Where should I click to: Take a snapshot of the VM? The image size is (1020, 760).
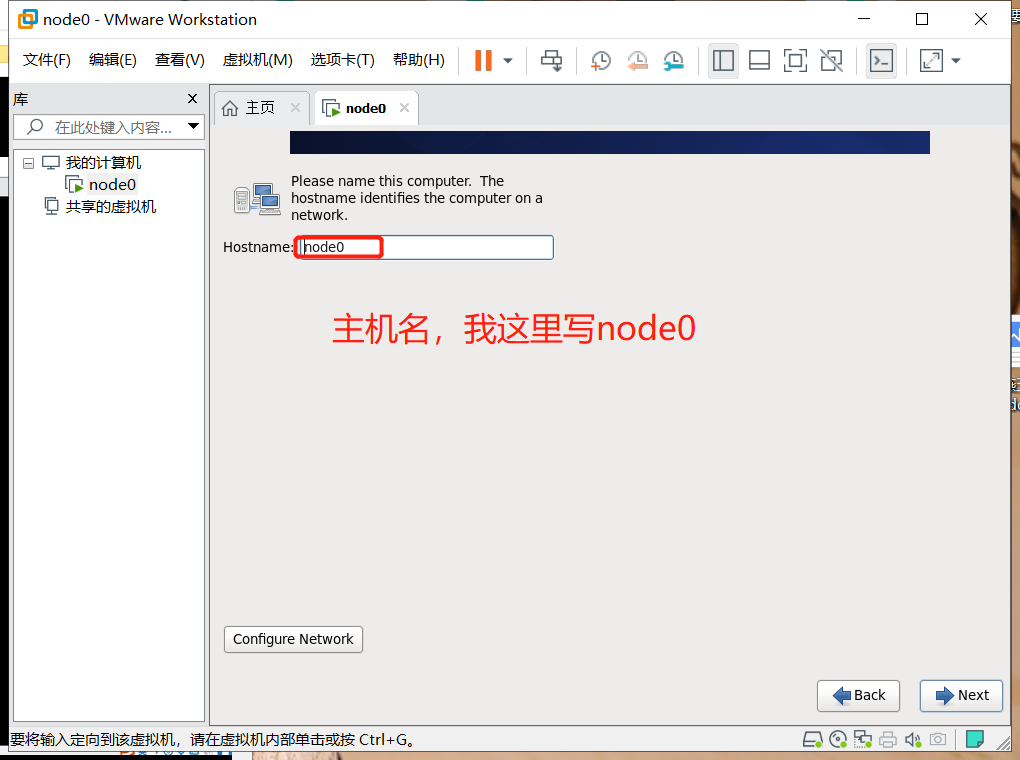tap(600, 61)
